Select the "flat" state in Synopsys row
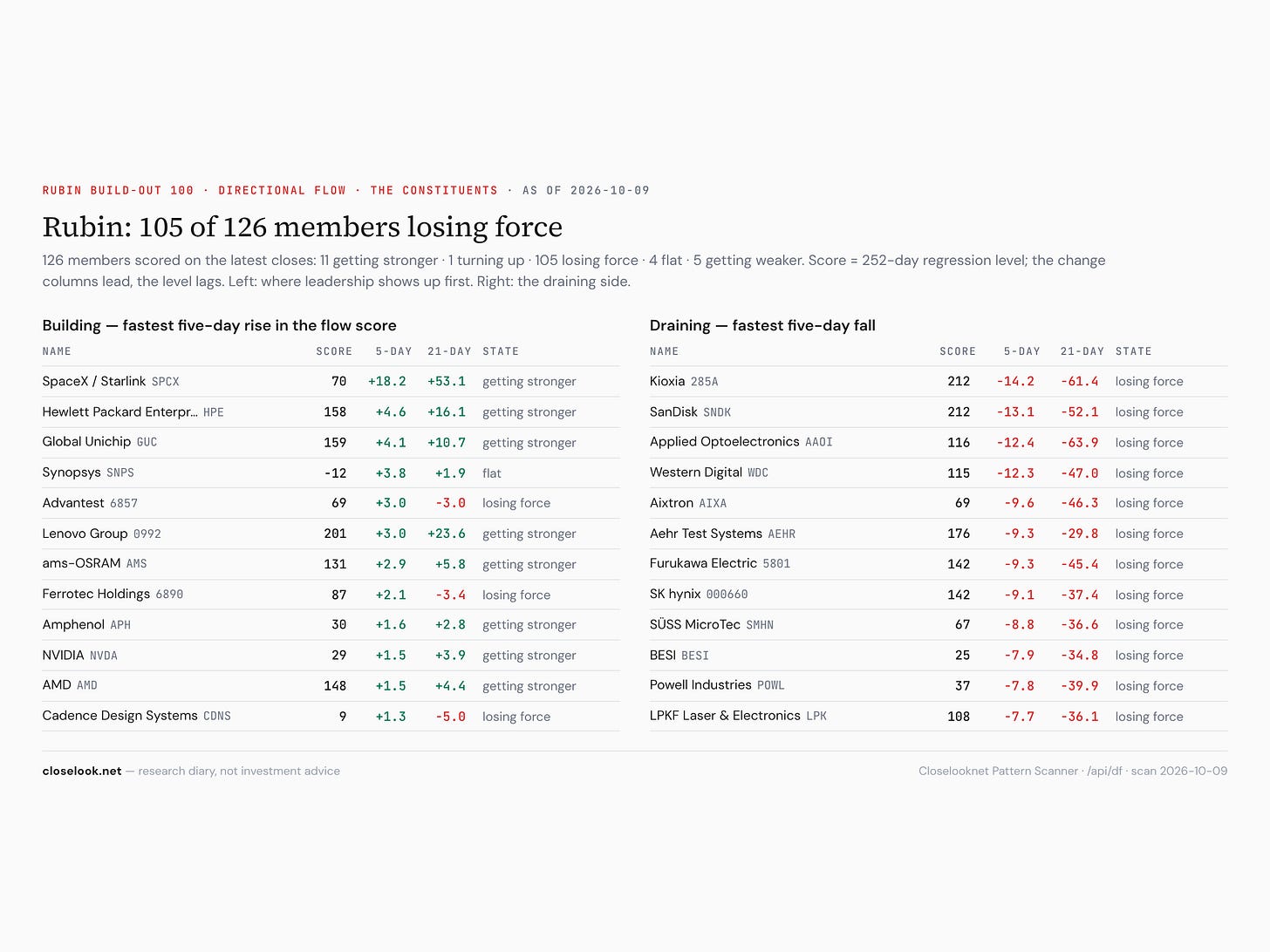This screenshot has height=952, width=1270. 492,473
